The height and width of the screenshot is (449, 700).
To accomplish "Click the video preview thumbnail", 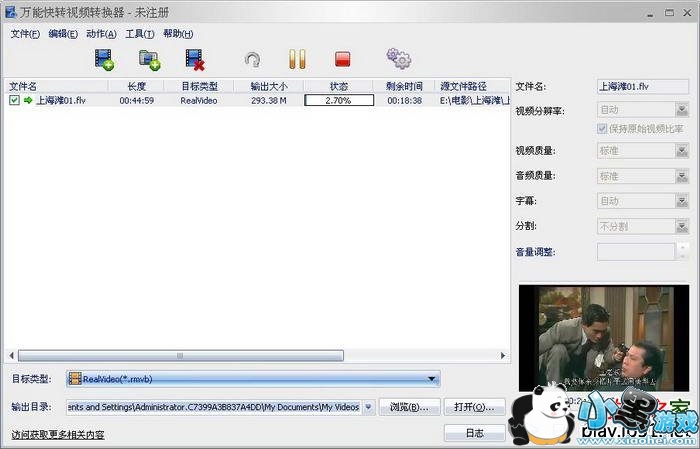I will pos(604,338).
